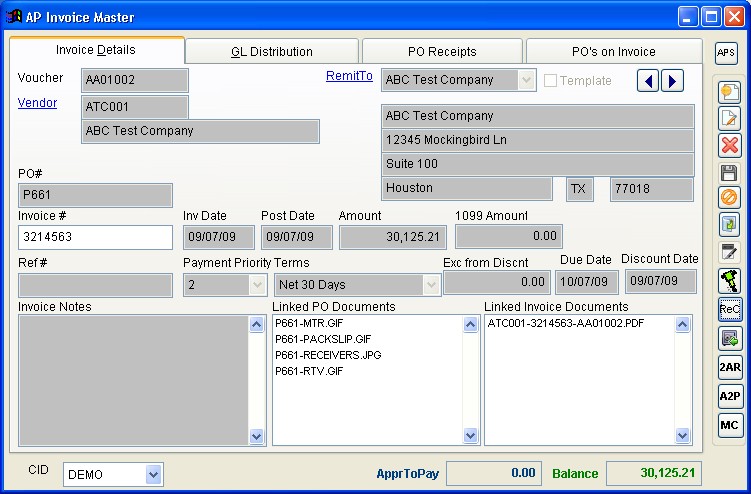Click the Invoice # input field

(95, 237)
